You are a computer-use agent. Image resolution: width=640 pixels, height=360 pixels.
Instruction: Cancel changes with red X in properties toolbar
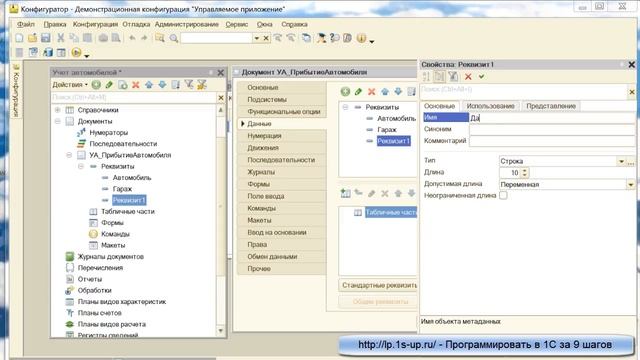(468, 76)
